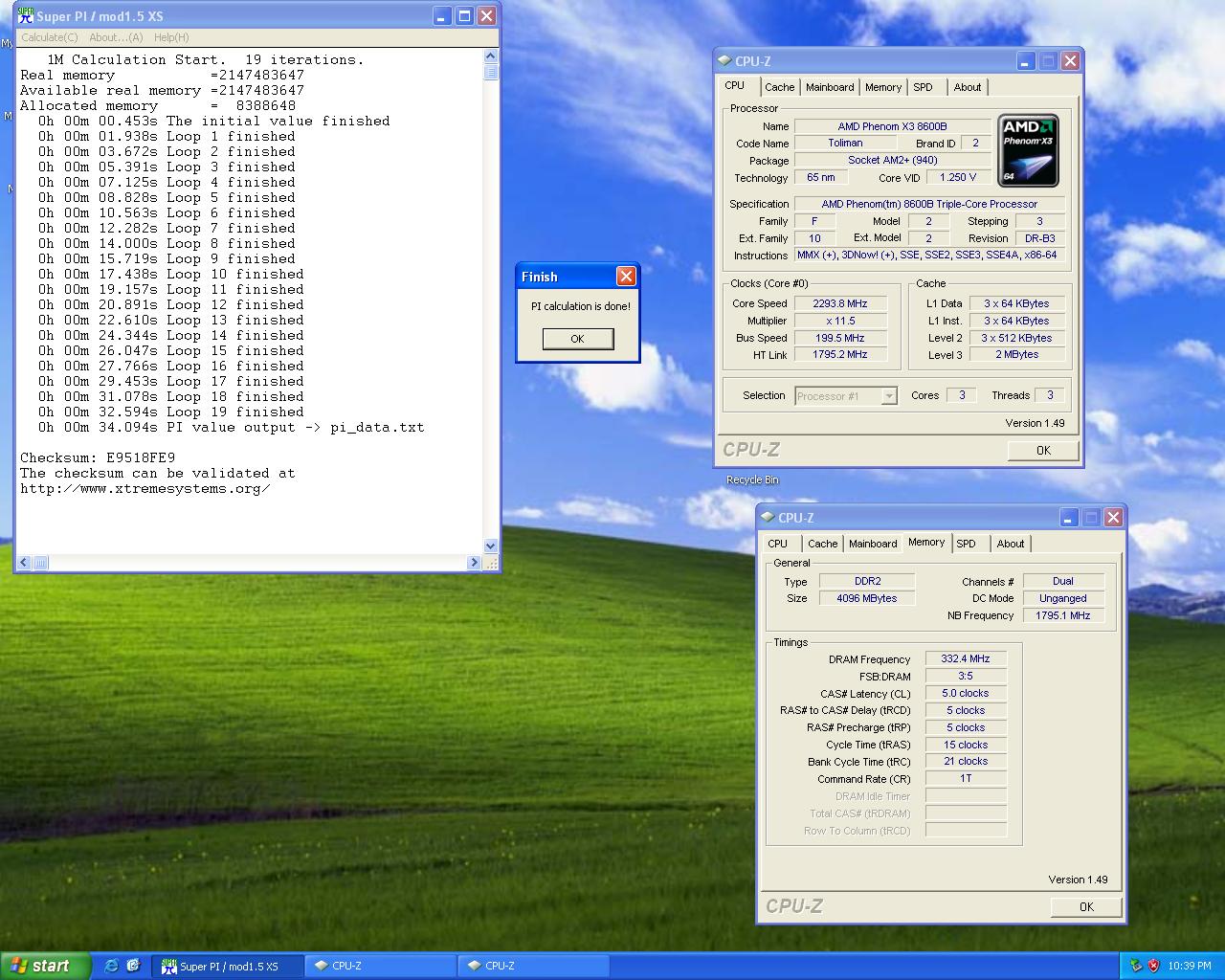Click the AMD Phenom X3 logo
1225x980 pixels.
(x=1029, y=151)
